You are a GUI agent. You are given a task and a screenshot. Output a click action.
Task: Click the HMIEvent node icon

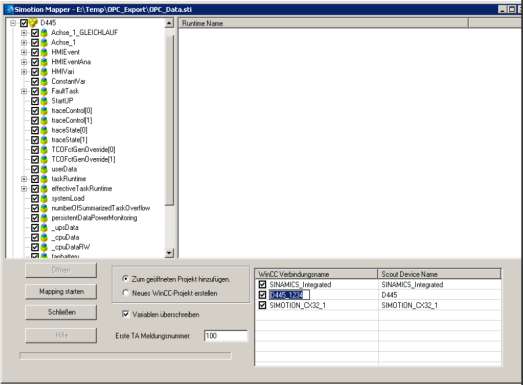[44, 52]
